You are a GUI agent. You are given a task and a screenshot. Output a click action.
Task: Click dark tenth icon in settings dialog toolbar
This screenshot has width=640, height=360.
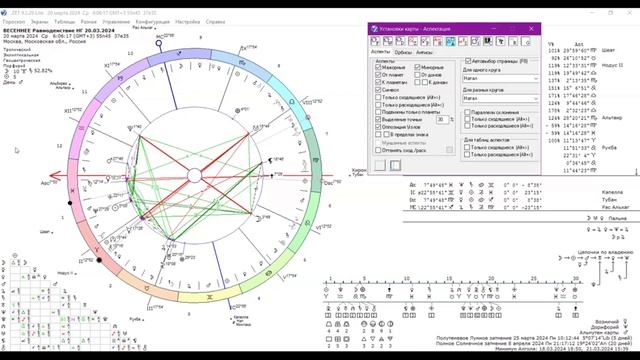tap(488, 41)
